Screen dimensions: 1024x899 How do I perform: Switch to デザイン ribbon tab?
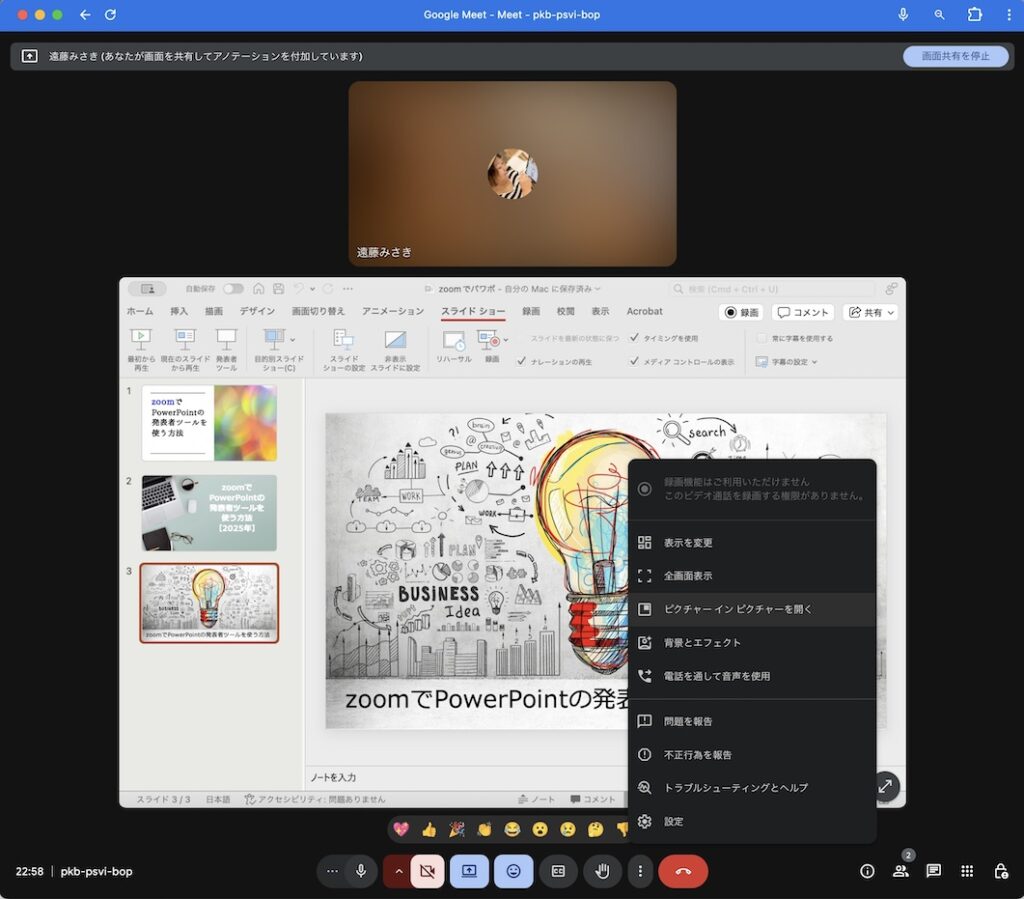[257, 311]
